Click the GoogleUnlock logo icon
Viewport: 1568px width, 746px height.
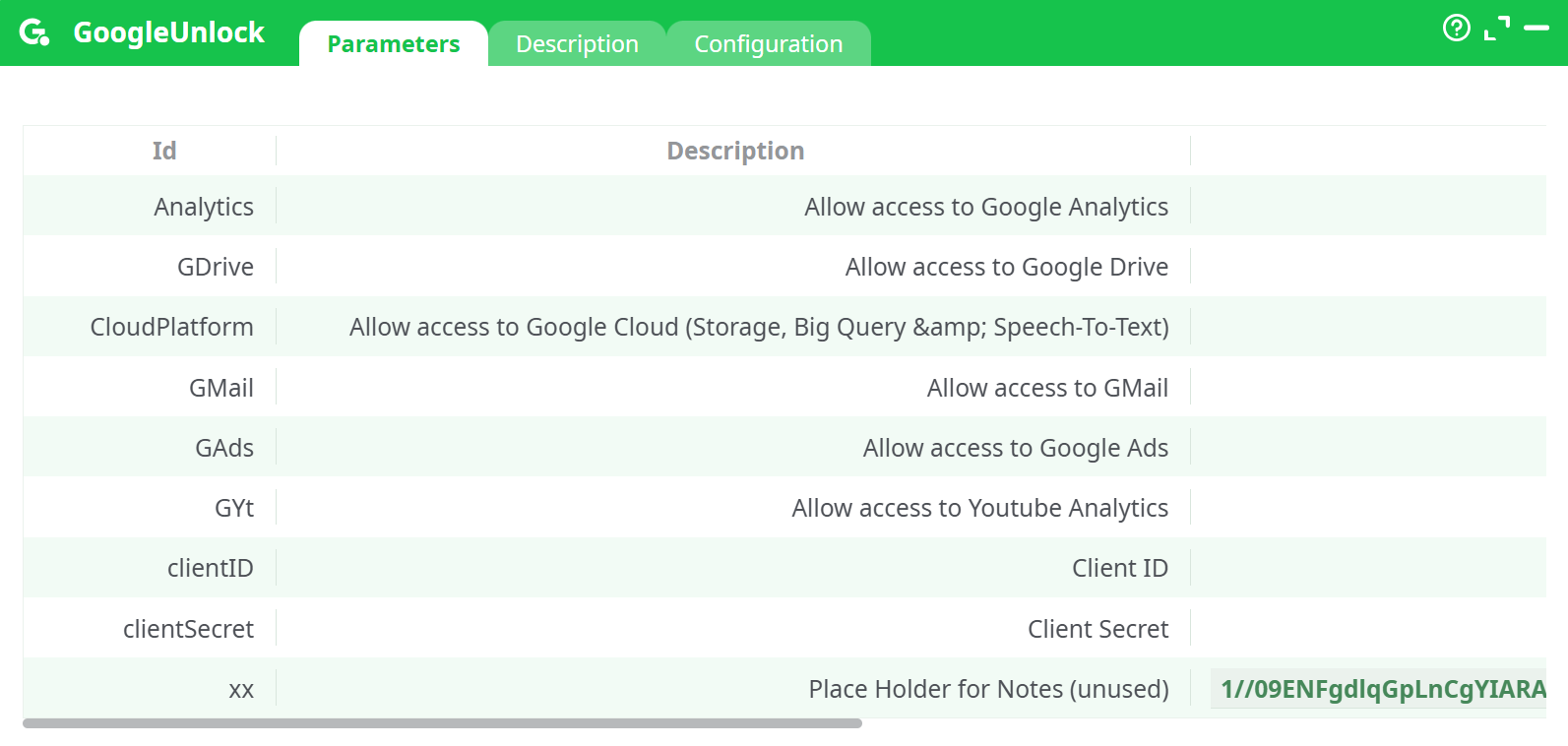click(34, 32)
